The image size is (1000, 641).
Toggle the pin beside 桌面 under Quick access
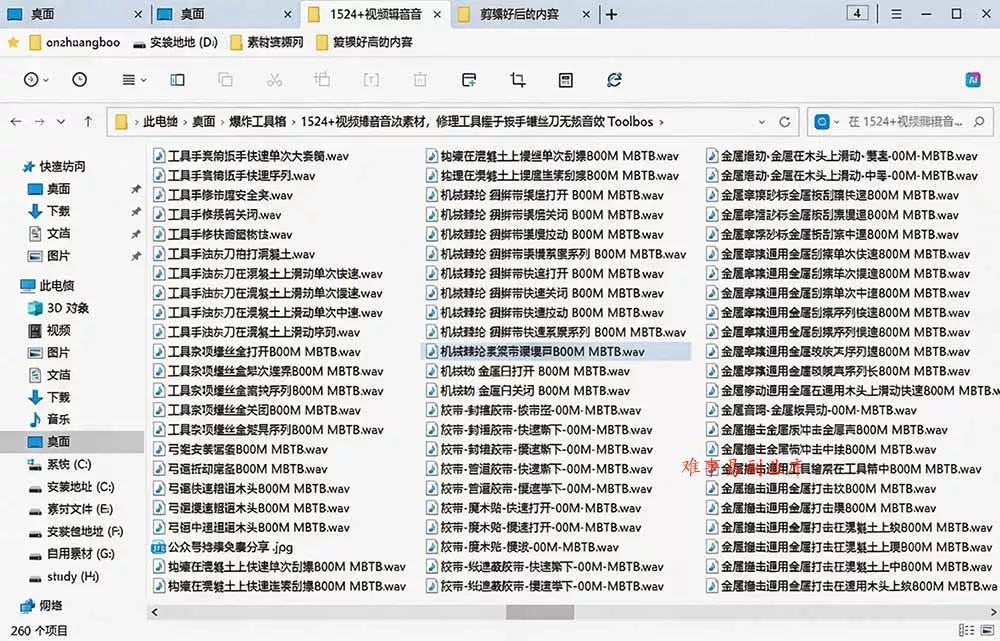135,189
